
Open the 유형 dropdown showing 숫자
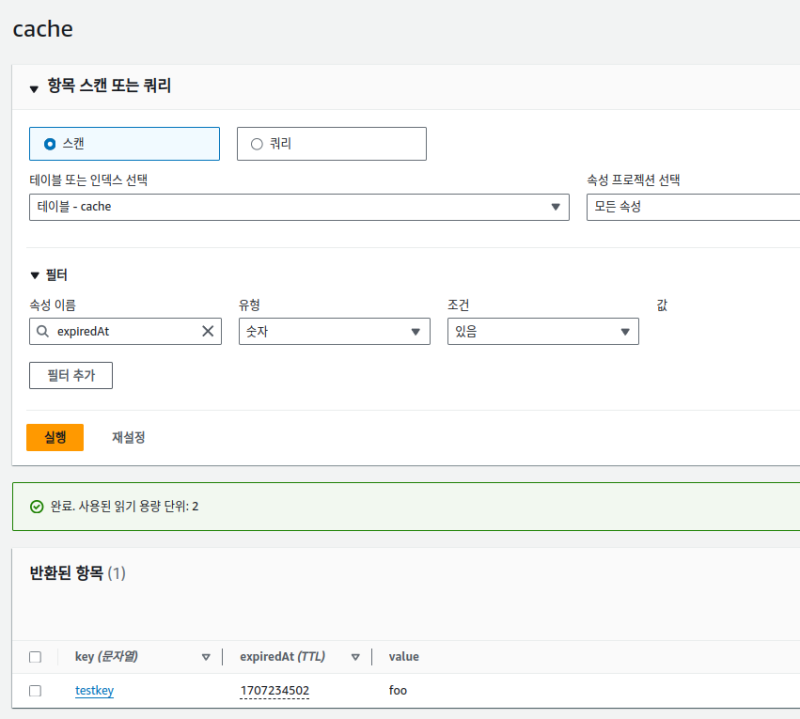(x=334, y=331)
